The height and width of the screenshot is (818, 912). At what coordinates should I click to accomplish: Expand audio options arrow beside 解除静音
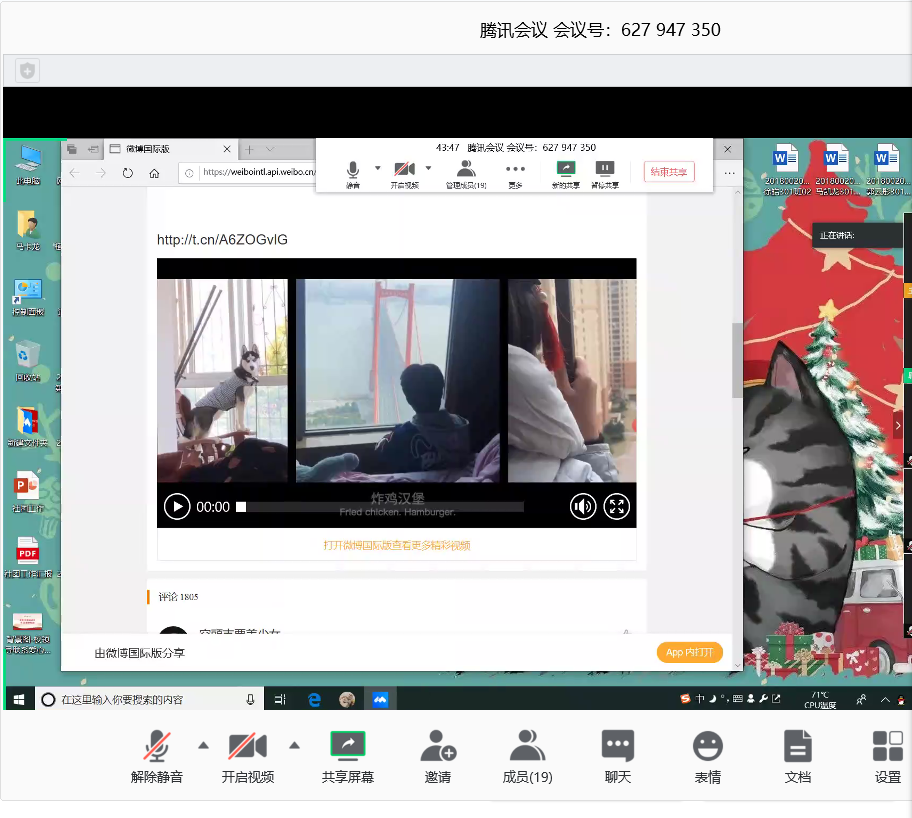(x=204, y=746)
